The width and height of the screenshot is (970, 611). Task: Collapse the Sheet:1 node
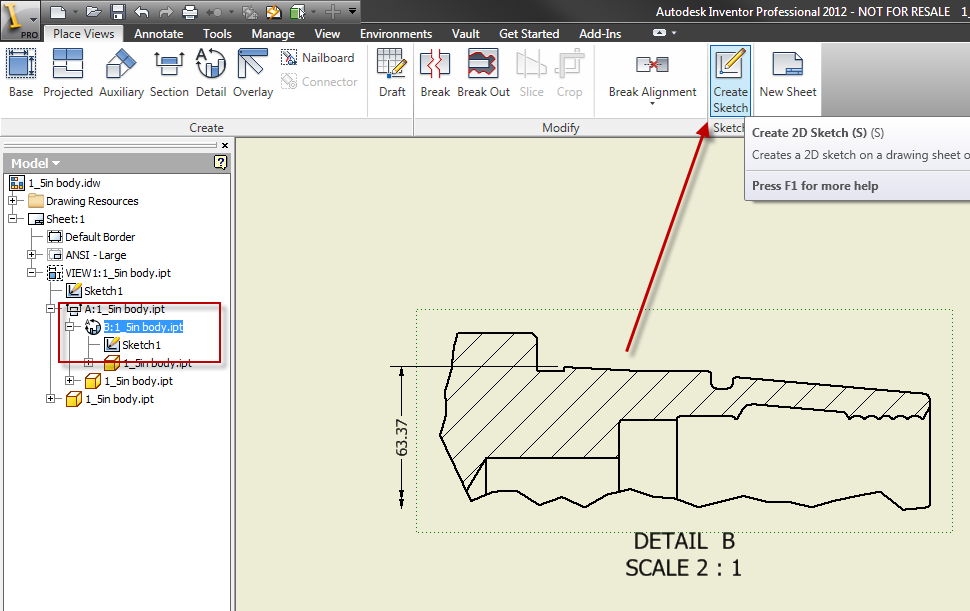tap(12, 218)
